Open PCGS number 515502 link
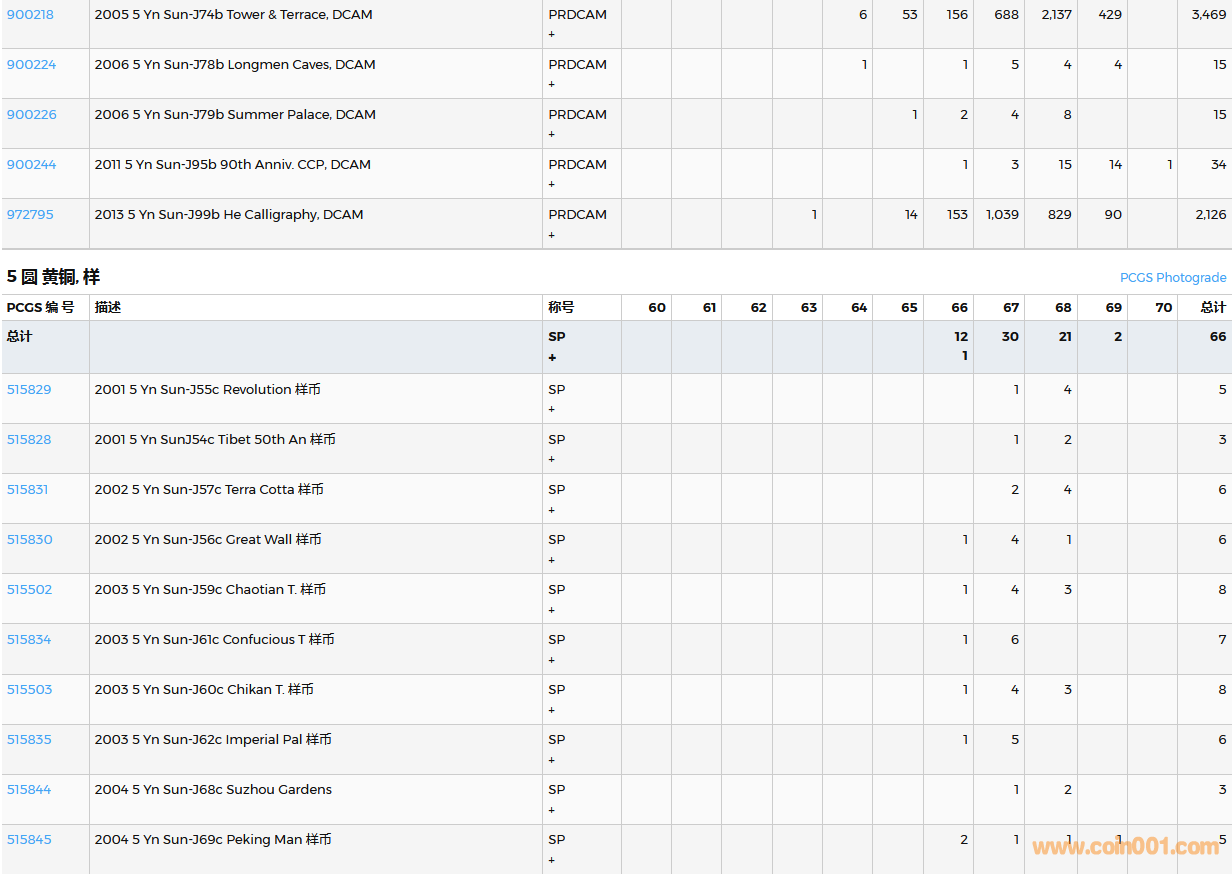Viewport: 1232px width, 874px height. pos(29,590)
